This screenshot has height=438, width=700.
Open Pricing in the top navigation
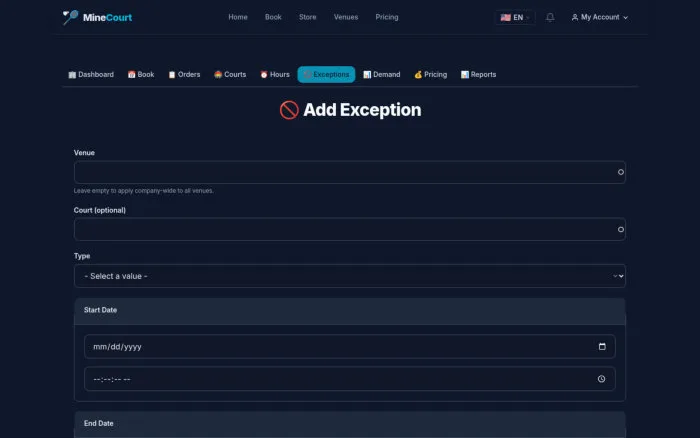(387, 17)
